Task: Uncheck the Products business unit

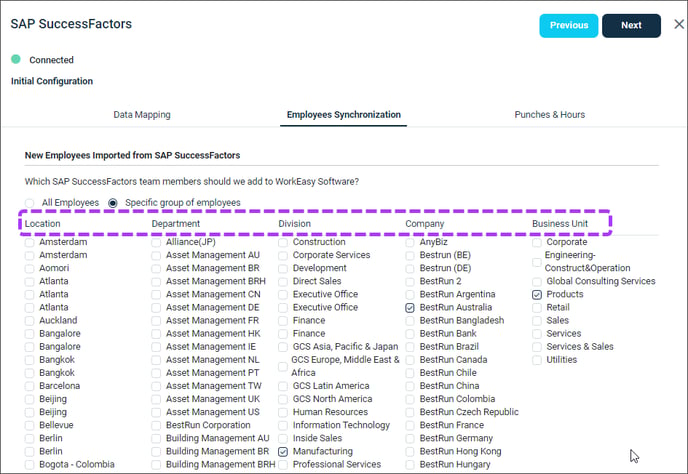Action: 537,294
